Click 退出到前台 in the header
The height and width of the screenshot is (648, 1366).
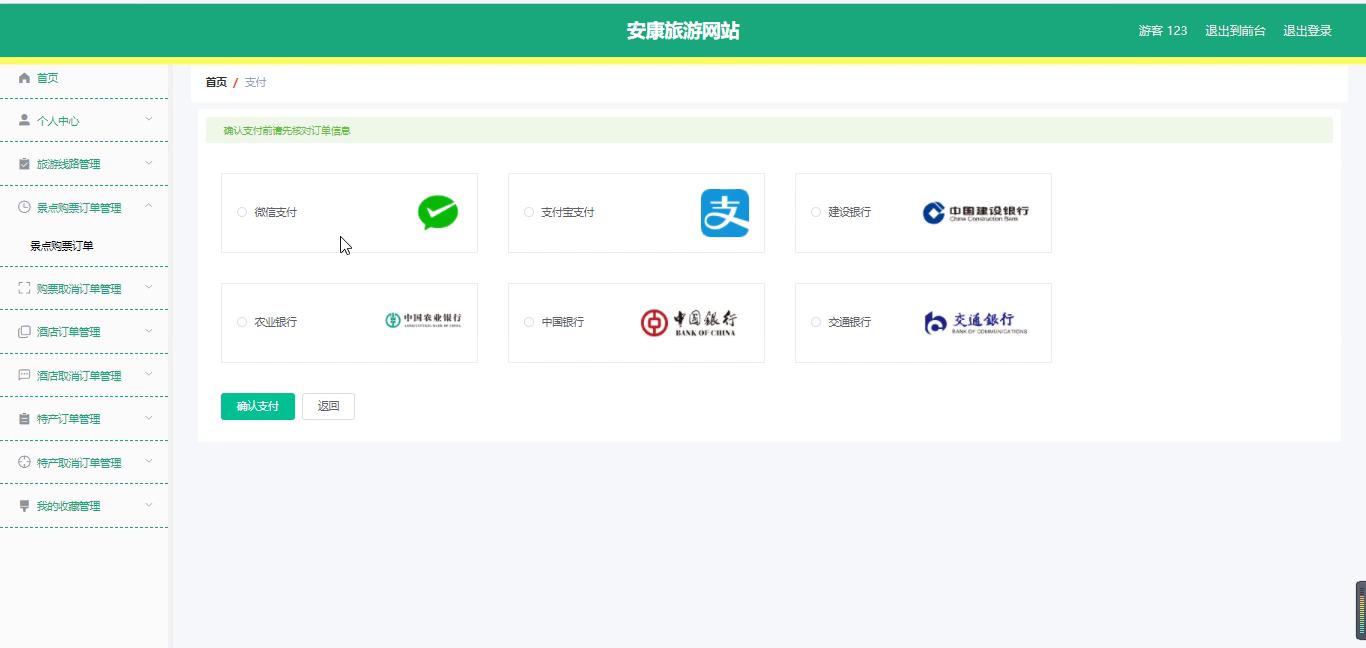pyautogui.click(x=1235, y=31)
